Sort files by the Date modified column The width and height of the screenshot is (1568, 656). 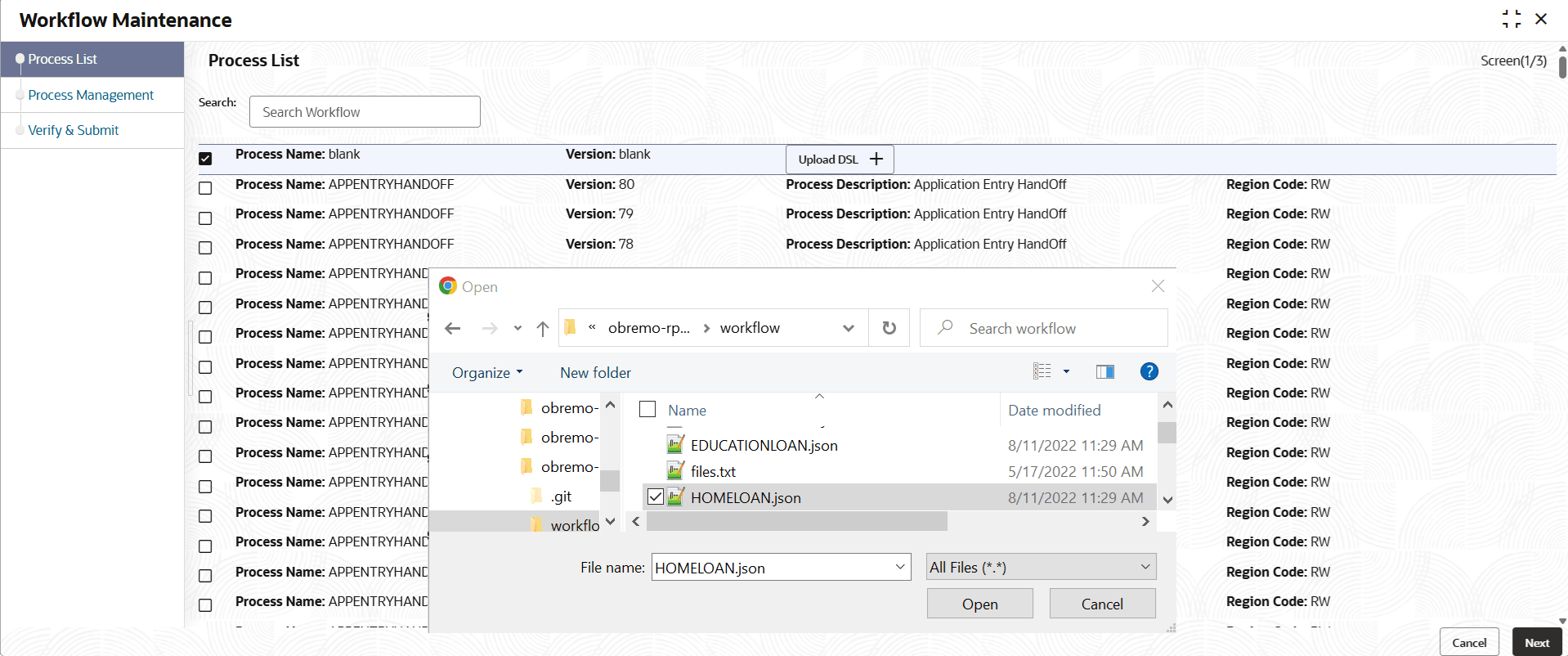point(1055,411)
